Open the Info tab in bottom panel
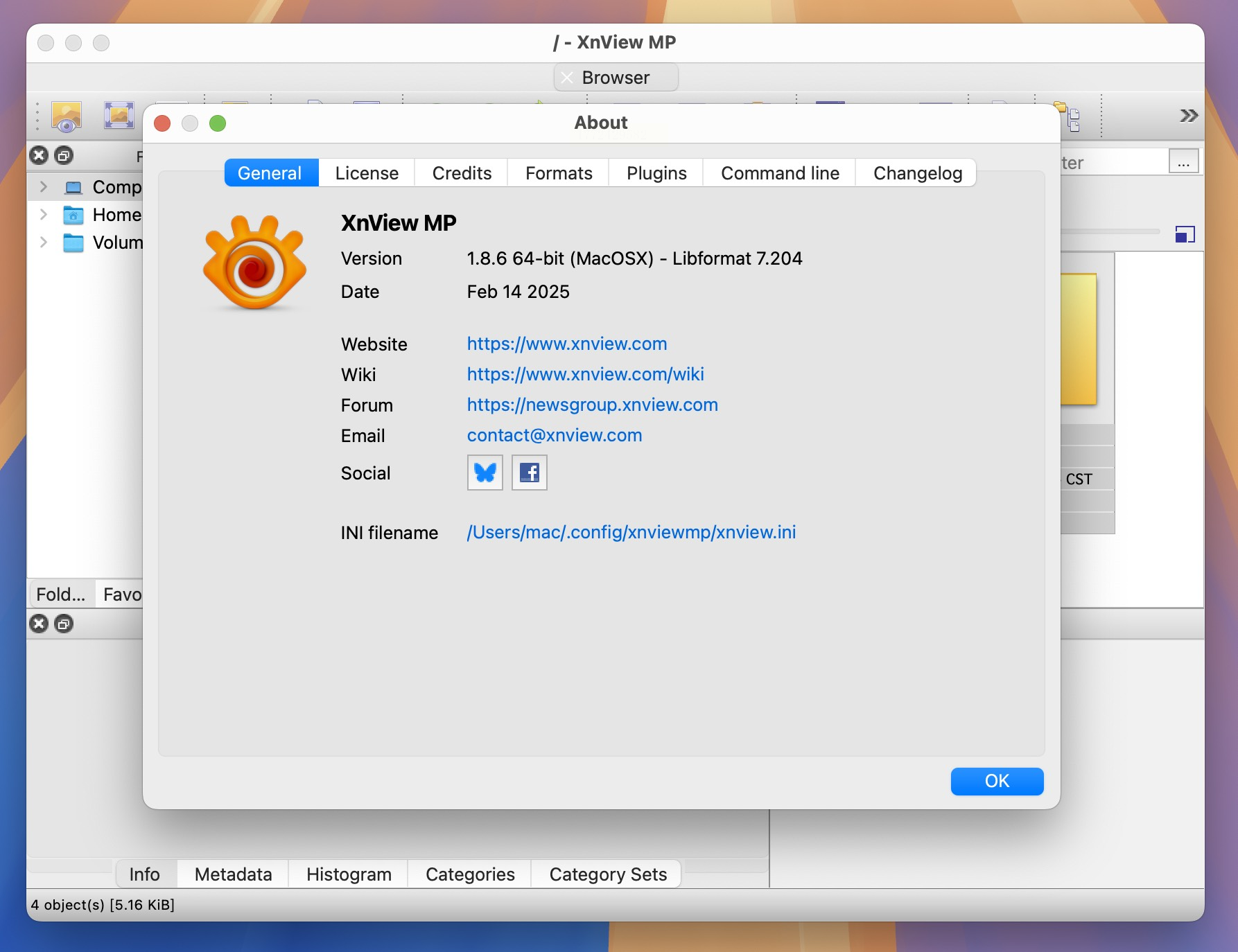1238x952 pixels. pyautogui.click(x=145, y=874)
